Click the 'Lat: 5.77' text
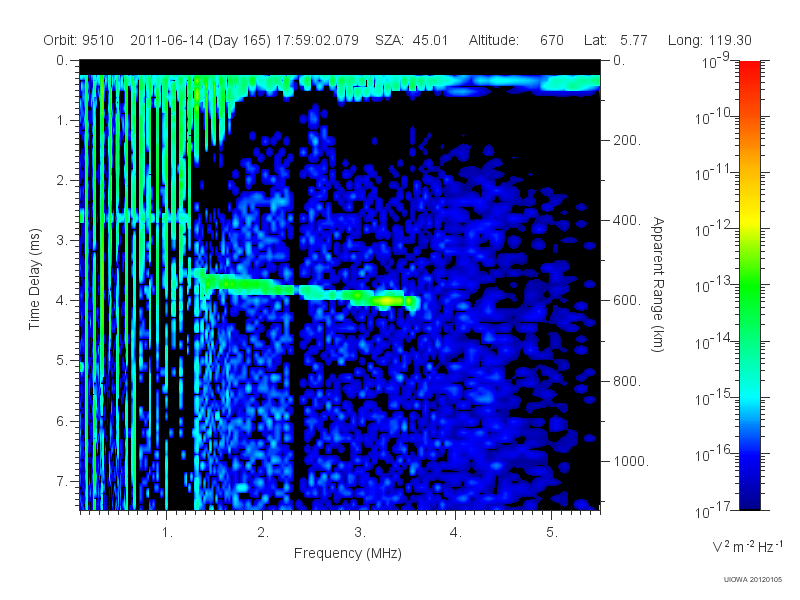The image size is (800, 600). (x=616, y=40)
